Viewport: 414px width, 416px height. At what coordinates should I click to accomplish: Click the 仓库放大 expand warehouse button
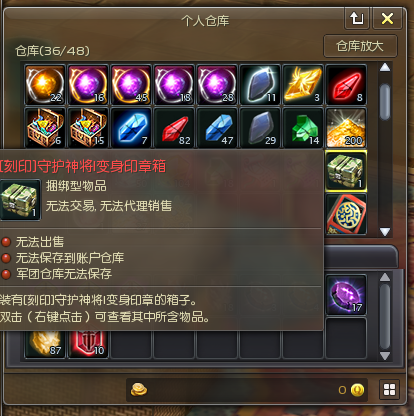[360, 46]
